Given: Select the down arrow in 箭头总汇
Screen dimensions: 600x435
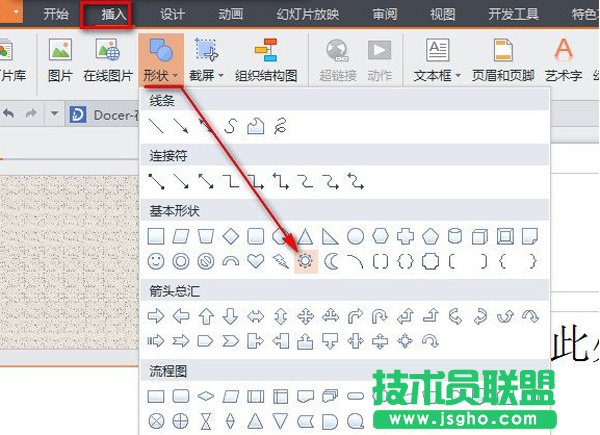Looking at the screenshot, I should click(231, 316).
